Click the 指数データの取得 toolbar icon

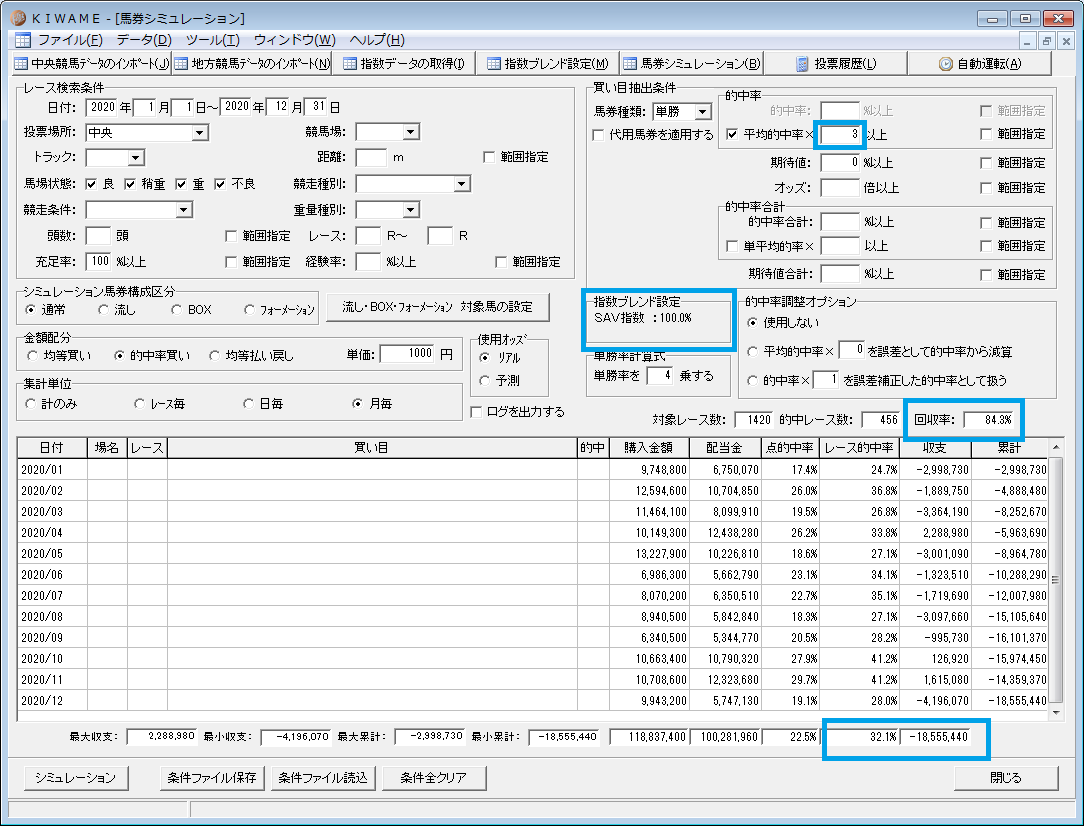pos(351,64)
